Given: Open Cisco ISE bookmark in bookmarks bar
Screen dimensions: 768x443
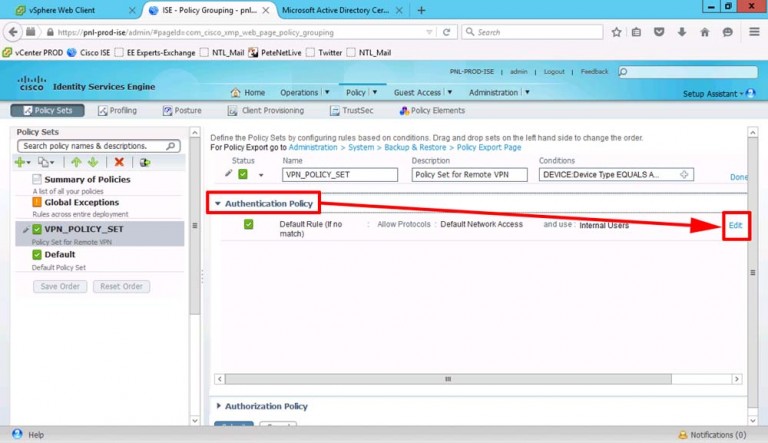Looking at the screenshot, I should coord(88,52).
